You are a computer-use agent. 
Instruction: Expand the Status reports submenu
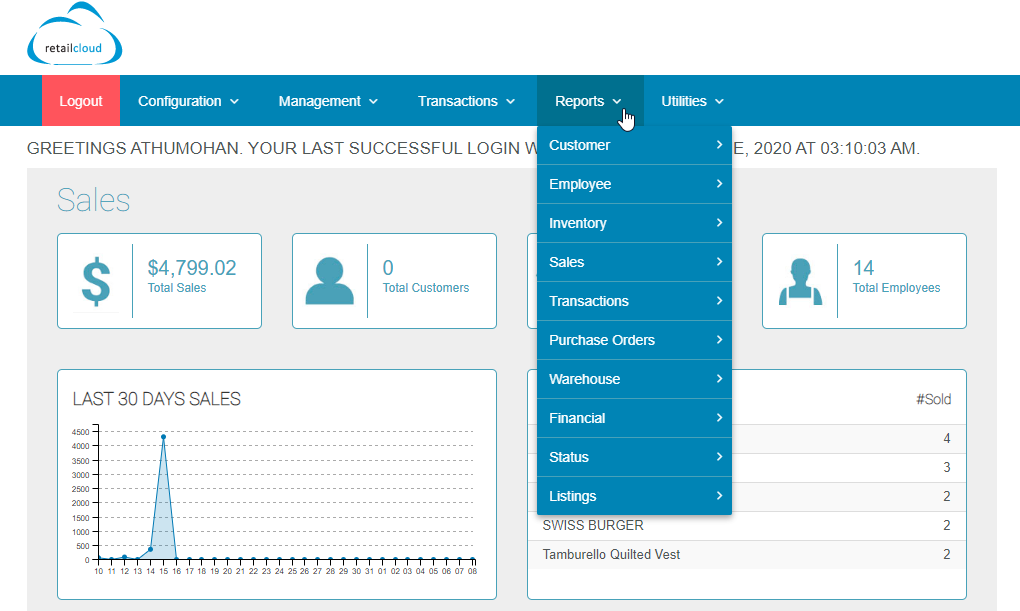coord(634,457)
